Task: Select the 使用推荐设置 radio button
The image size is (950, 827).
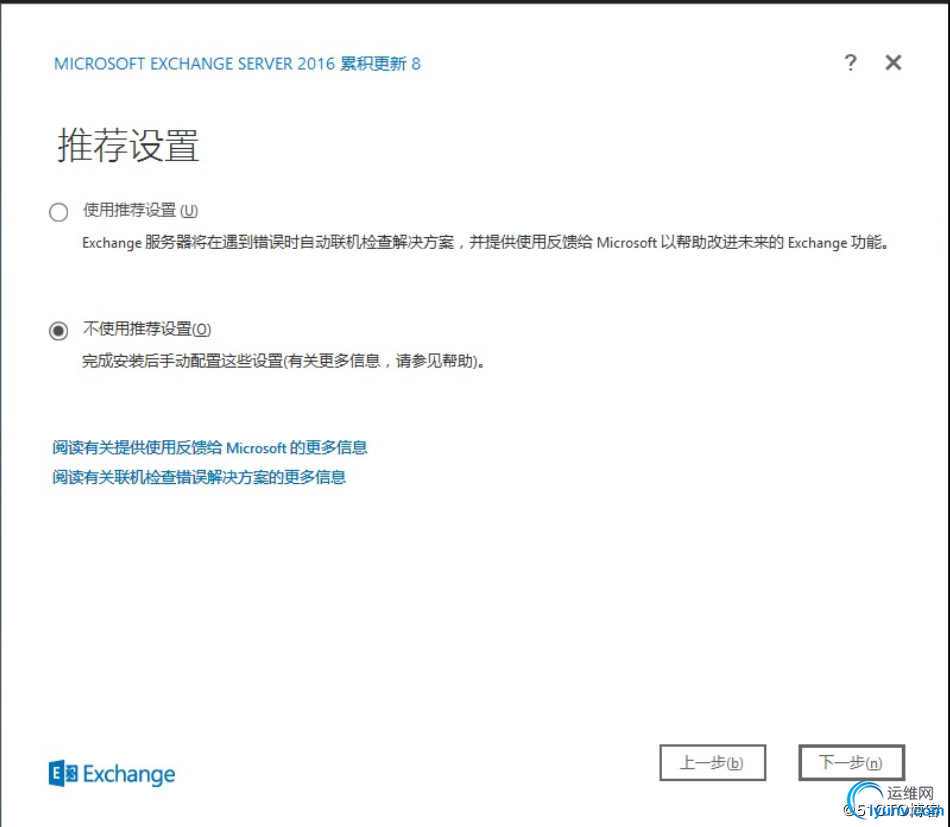Action: (59, 212)
